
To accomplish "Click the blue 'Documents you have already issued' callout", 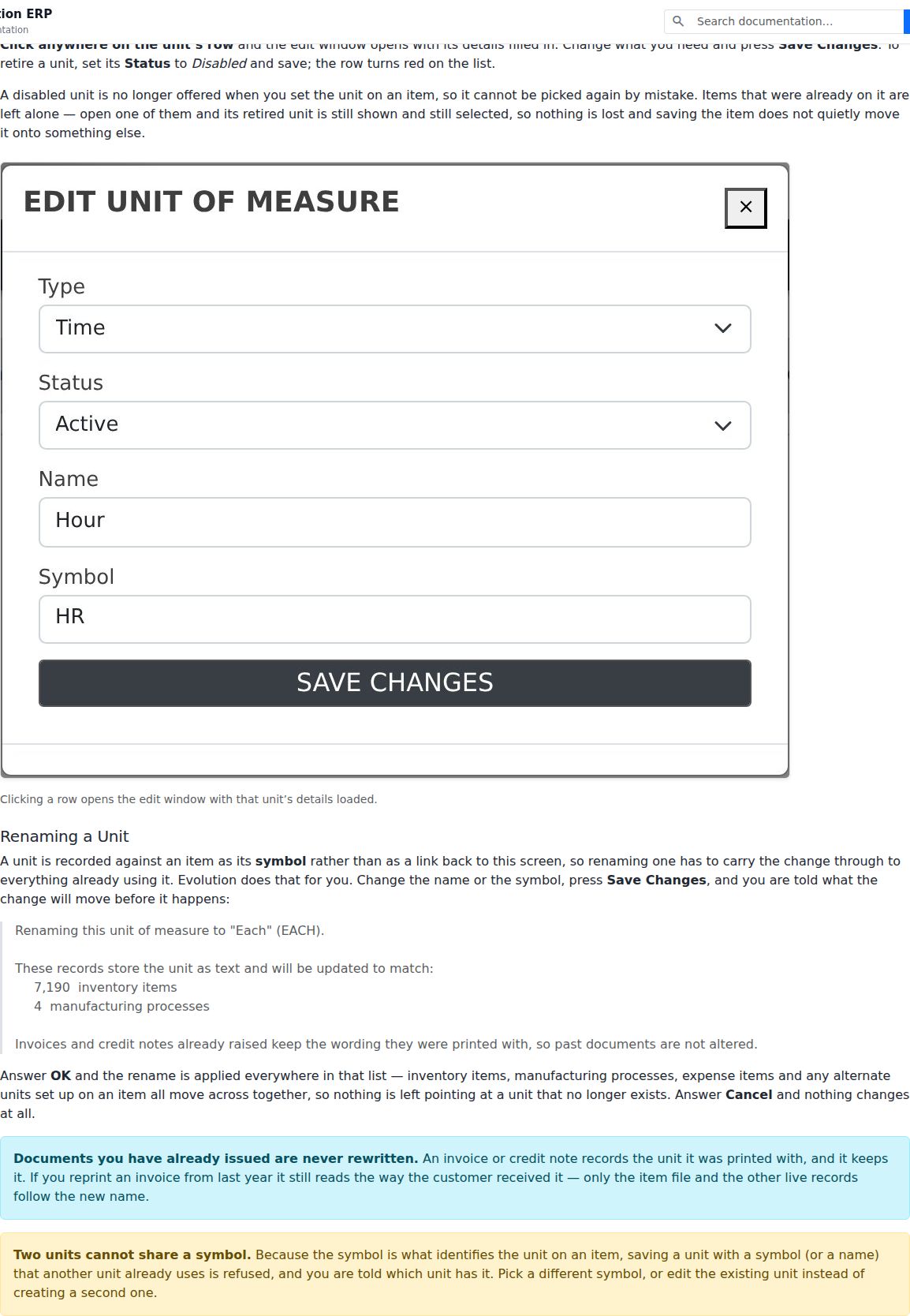I will point(455,1177).
